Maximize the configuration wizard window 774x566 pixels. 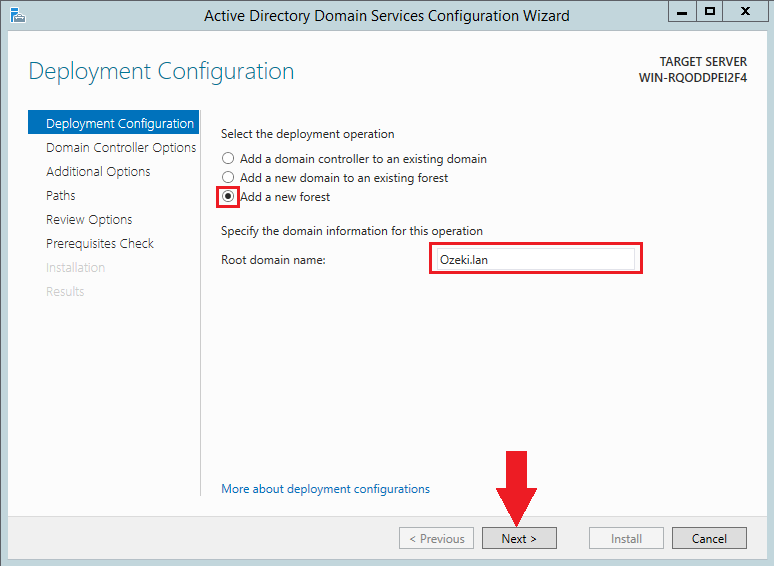711,12
